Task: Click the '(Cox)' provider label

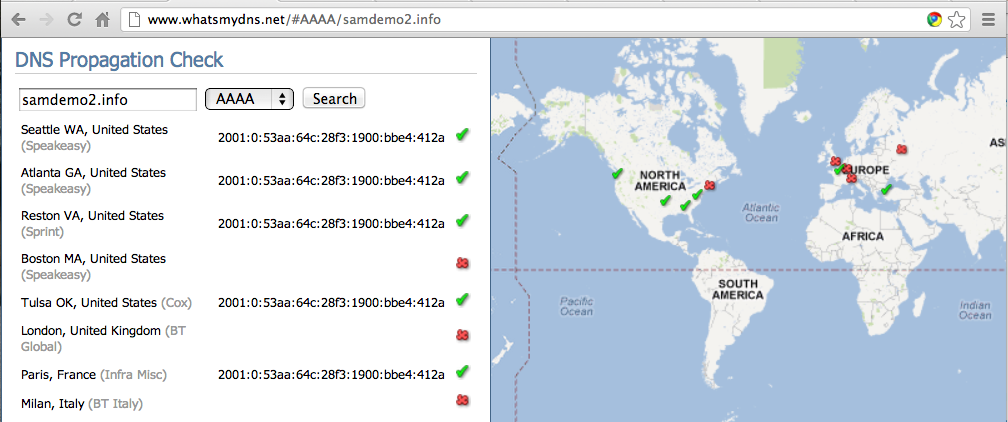Action: 176,302
